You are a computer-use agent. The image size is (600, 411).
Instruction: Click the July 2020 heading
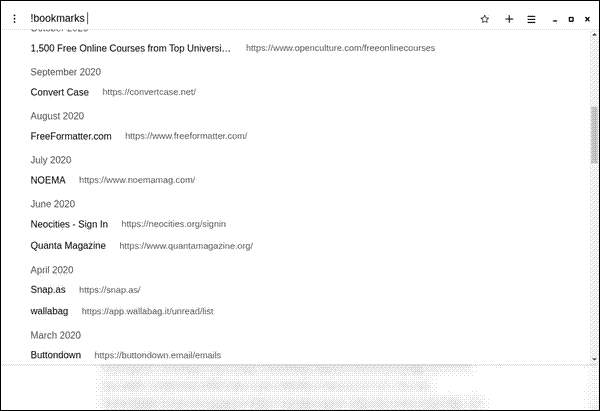(51, 160)
